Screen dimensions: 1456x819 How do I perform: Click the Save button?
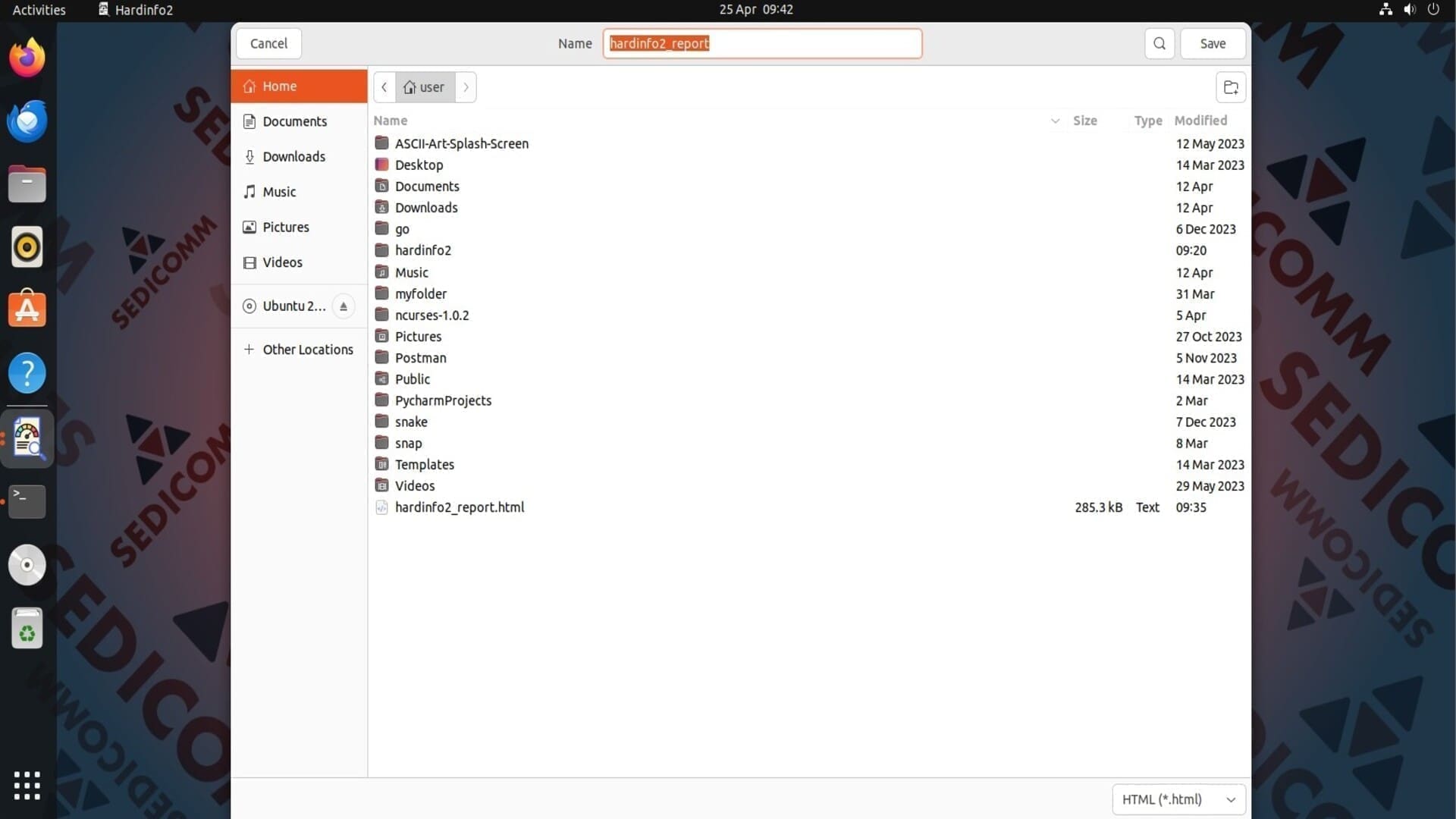(x=1212, y=43)
